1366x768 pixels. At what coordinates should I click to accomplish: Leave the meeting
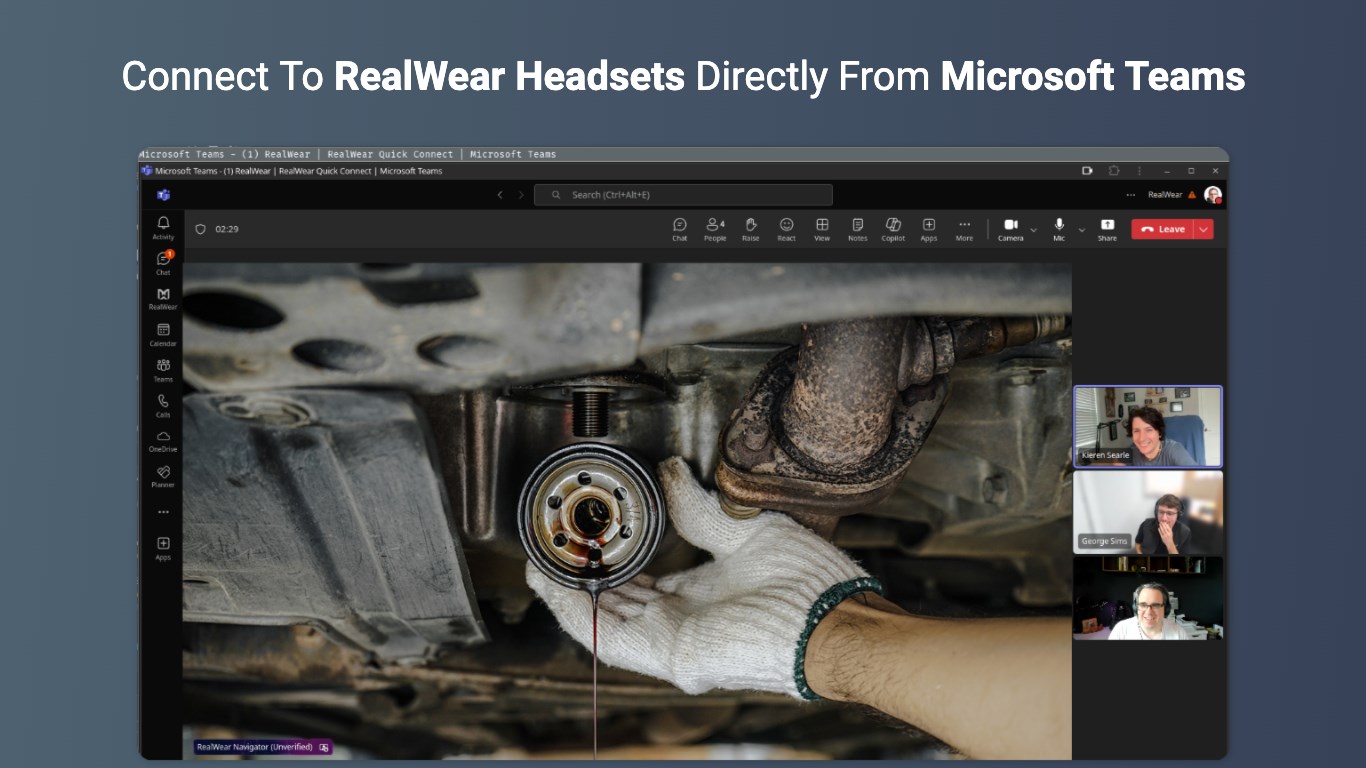point(1163,229)
